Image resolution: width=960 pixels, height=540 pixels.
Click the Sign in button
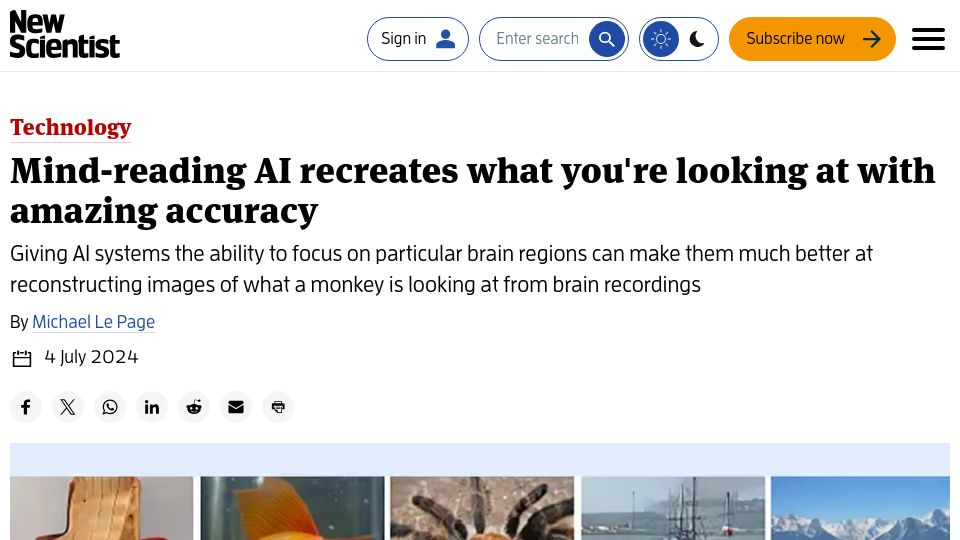pos(418,39)
